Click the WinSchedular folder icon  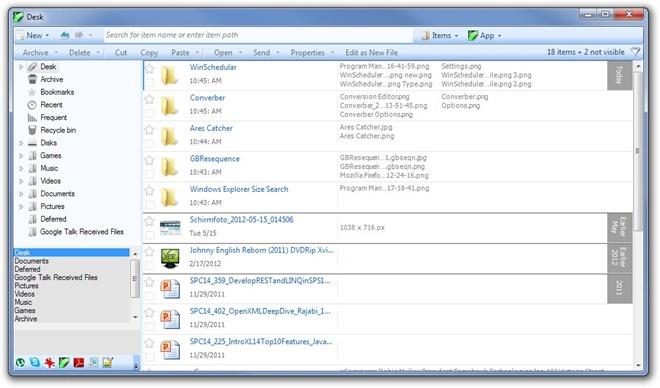coord(169,75)
